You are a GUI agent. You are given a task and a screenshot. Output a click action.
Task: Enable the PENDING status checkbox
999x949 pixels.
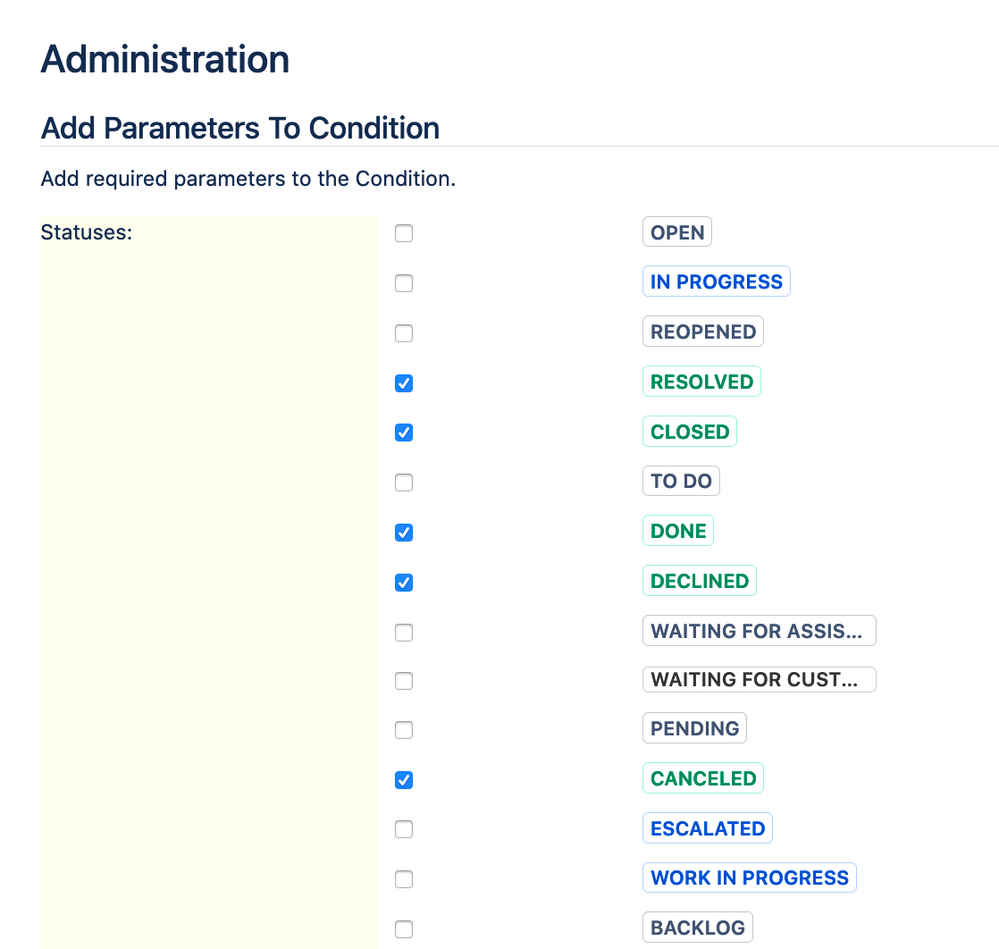[x=404, y=730]
